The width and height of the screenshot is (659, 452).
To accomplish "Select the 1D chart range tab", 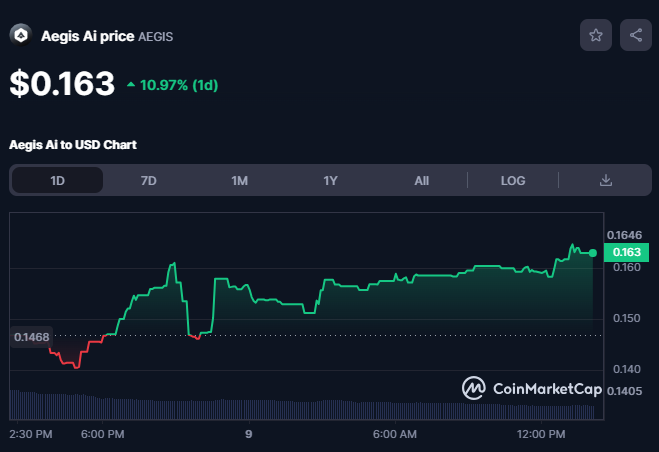I will coord(58,180).
